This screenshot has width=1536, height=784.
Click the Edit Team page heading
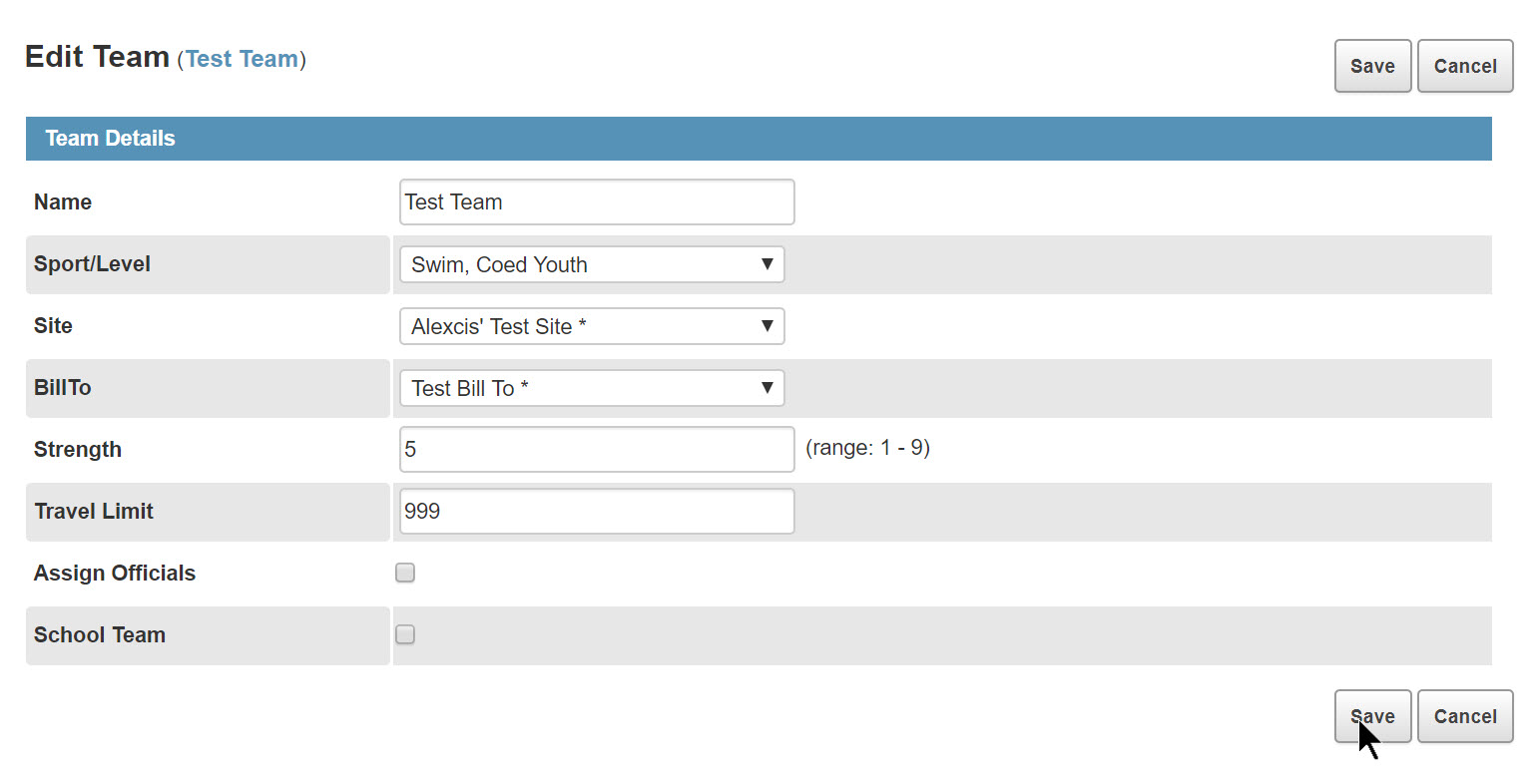point(97,57)
